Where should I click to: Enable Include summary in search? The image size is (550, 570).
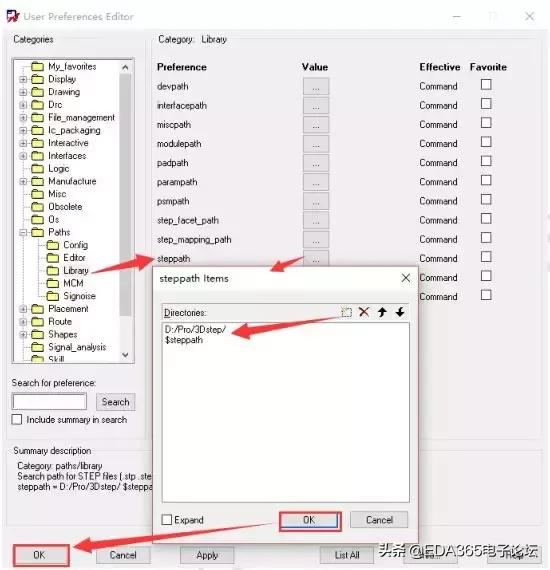tap(17, 420)
